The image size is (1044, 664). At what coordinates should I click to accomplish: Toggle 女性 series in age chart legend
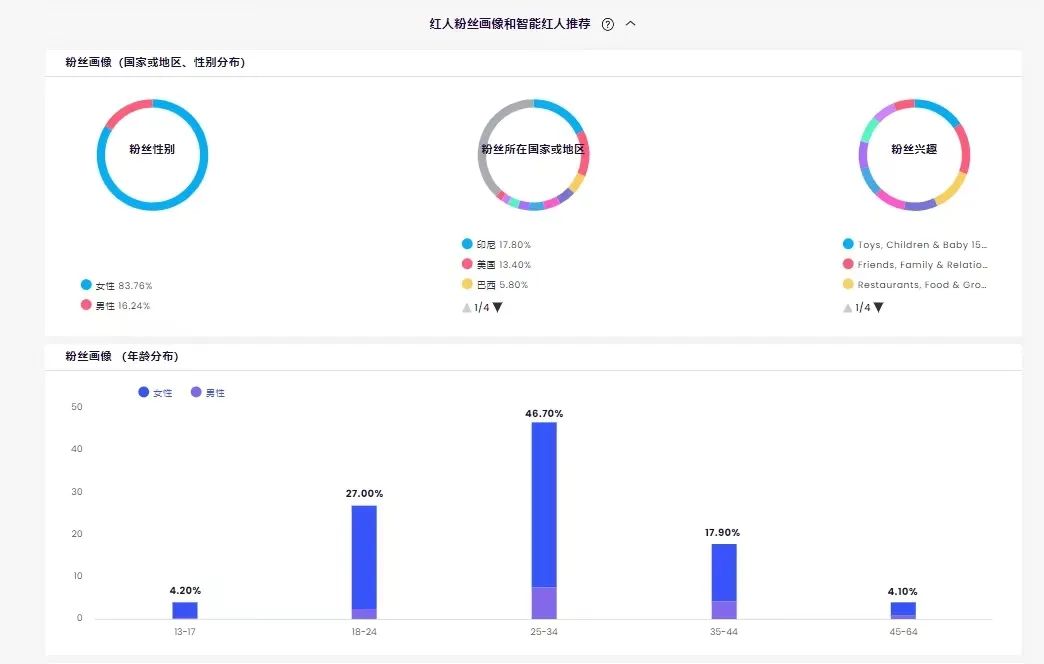coord(155,393)
